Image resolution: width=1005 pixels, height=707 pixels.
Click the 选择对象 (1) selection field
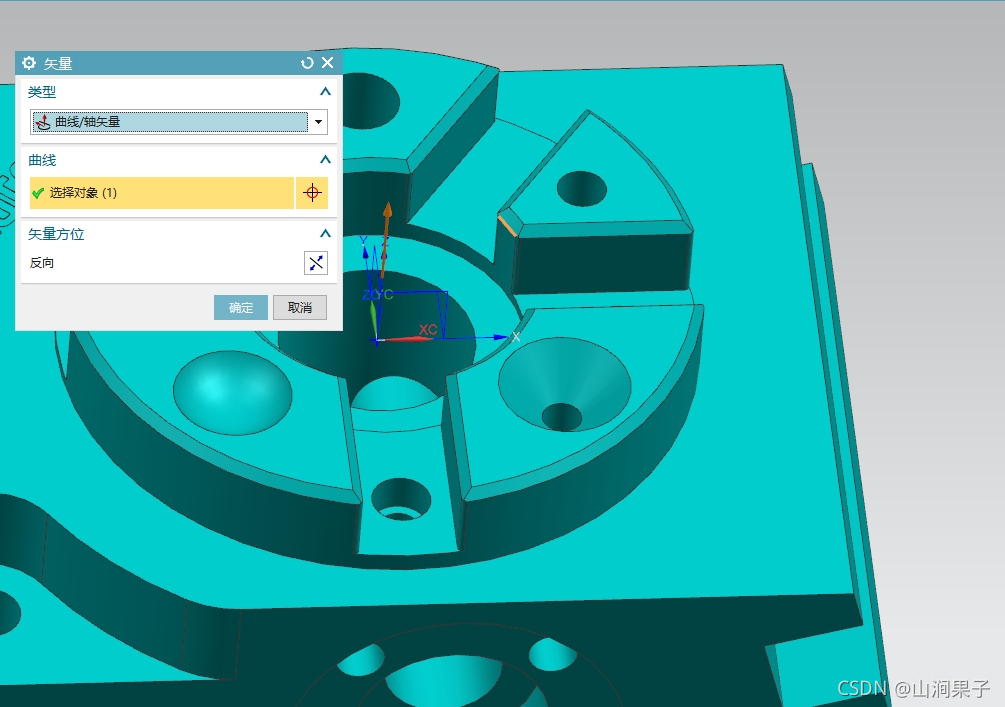[x=162, y=193]
